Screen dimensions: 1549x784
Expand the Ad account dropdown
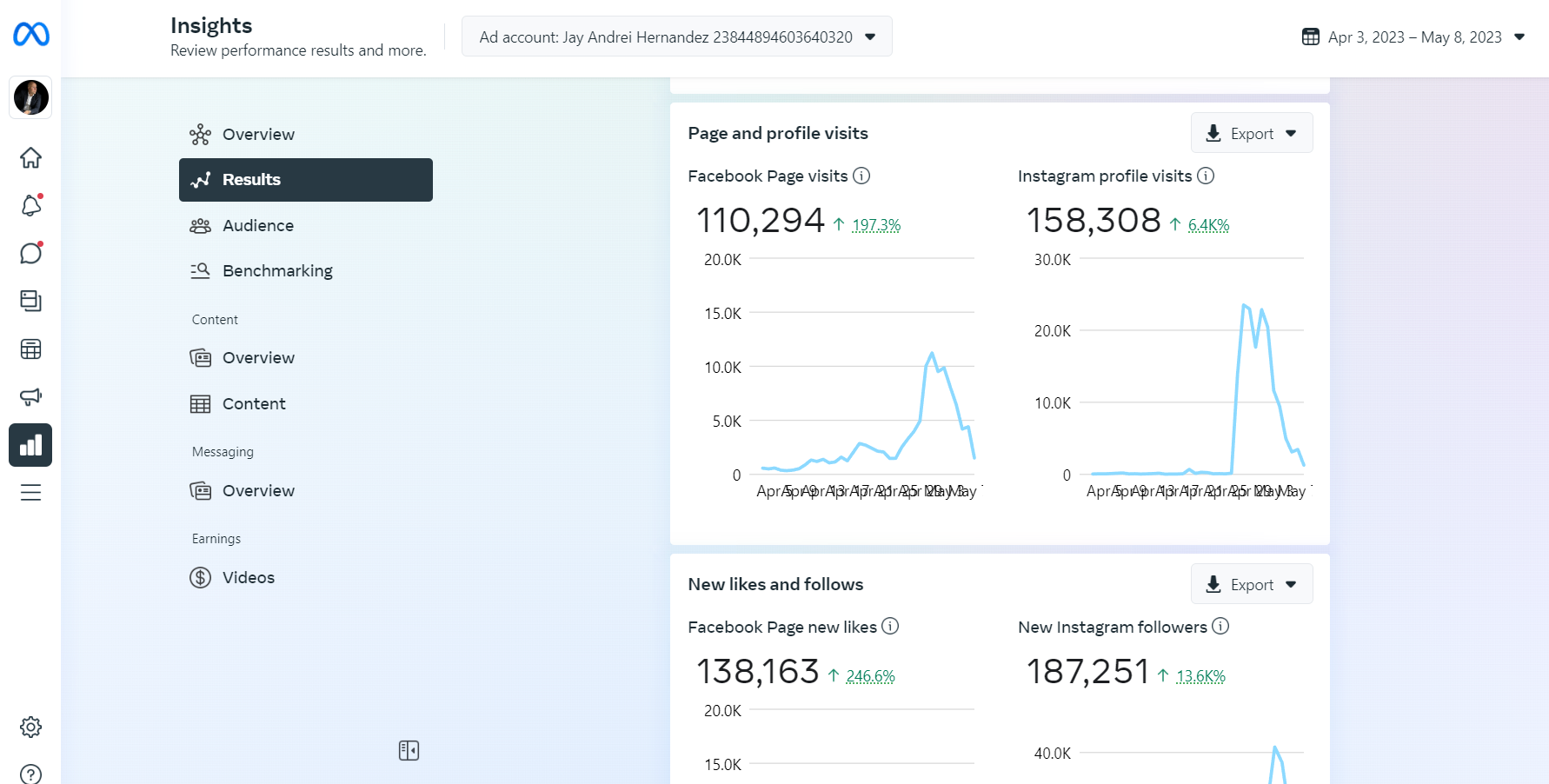click(676, 37)
